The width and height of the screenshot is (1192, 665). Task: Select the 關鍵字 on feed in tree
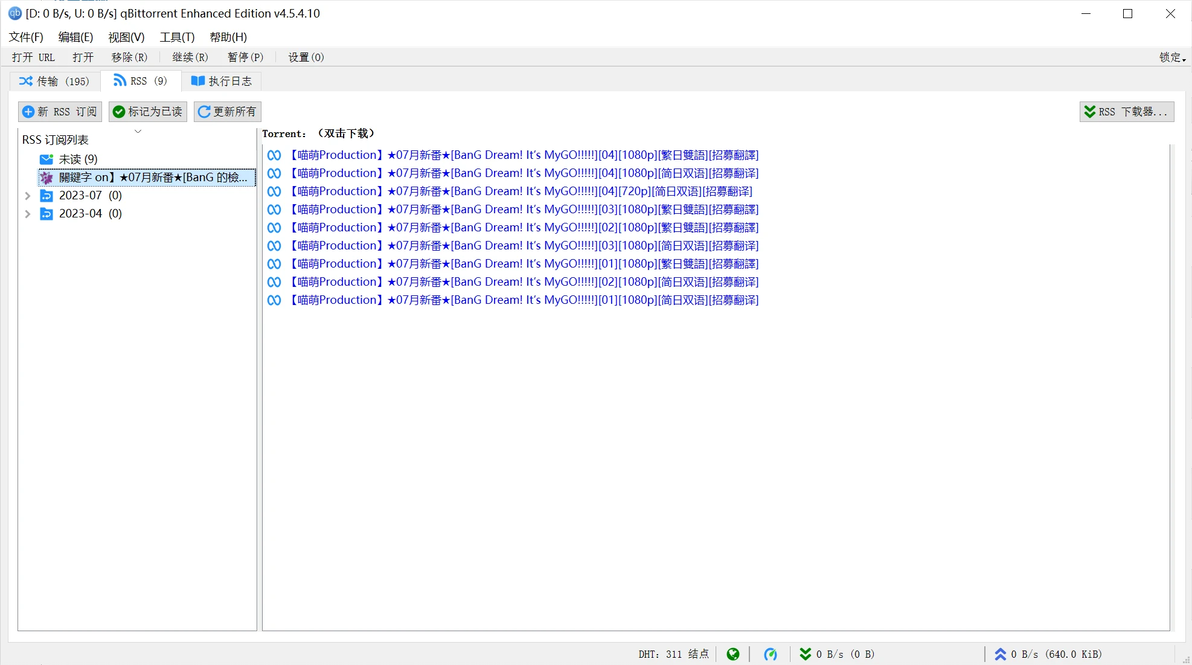click(x=147, y=177)
